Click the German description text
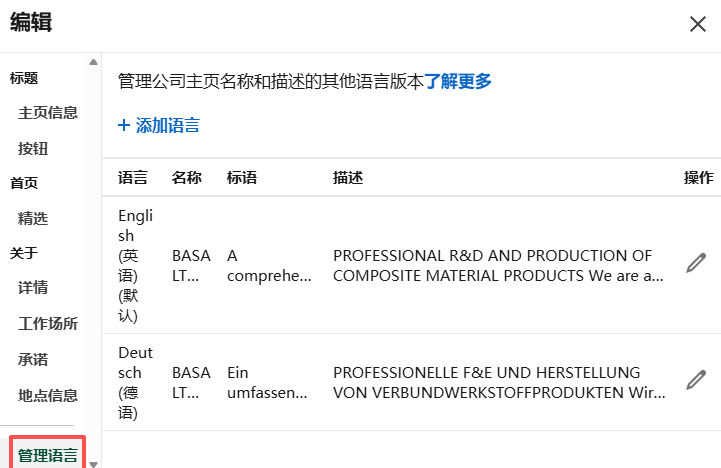Viewport: 721px width, 468px height. click(498, 382)
